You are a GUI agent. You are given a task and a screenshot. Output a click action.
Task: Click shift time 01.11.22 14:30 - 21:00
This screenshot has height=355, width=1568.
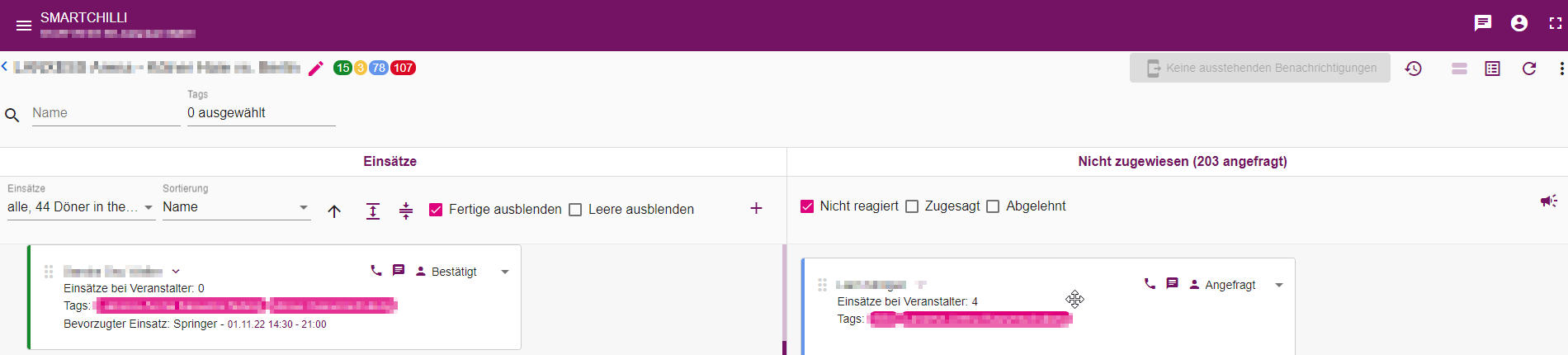(x=276, y=324)
